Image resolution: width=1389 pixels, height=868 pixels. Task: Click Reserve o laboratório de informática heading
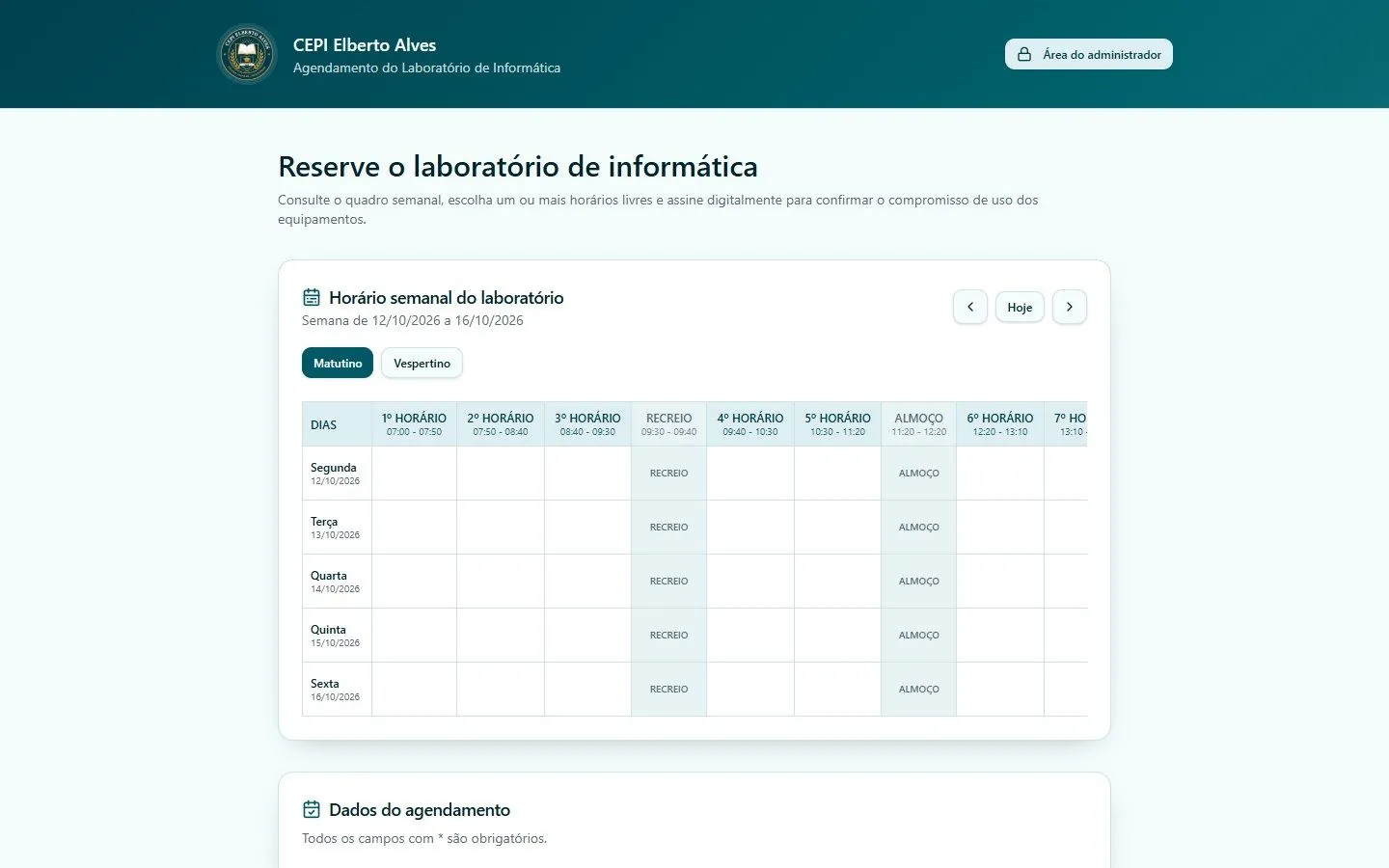[x=518, y=167]
